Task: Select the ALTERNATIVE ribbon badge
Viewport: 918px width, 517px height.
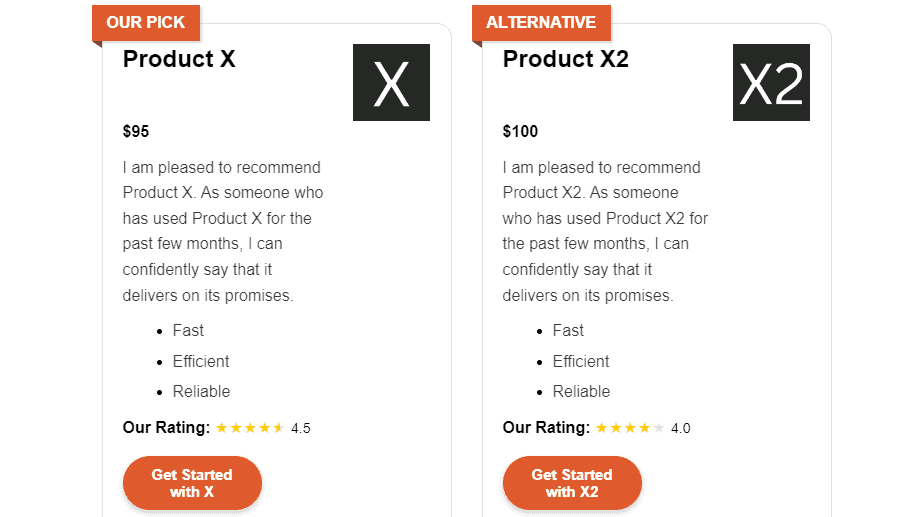Action: tap(541, 23)
